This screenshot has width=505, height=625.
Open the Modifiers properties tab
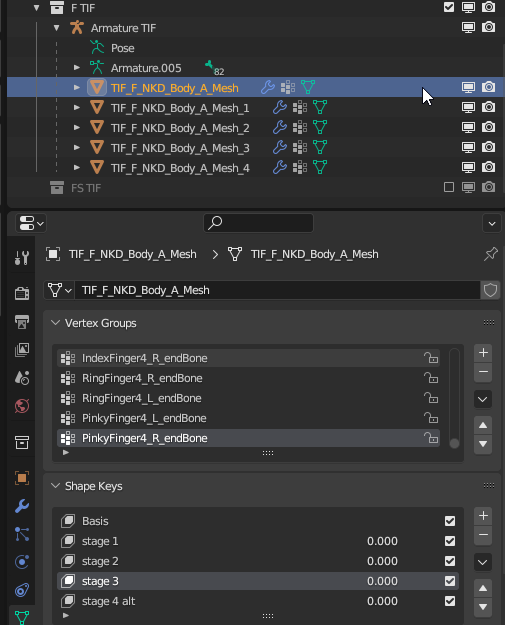[x=22, y=506]
